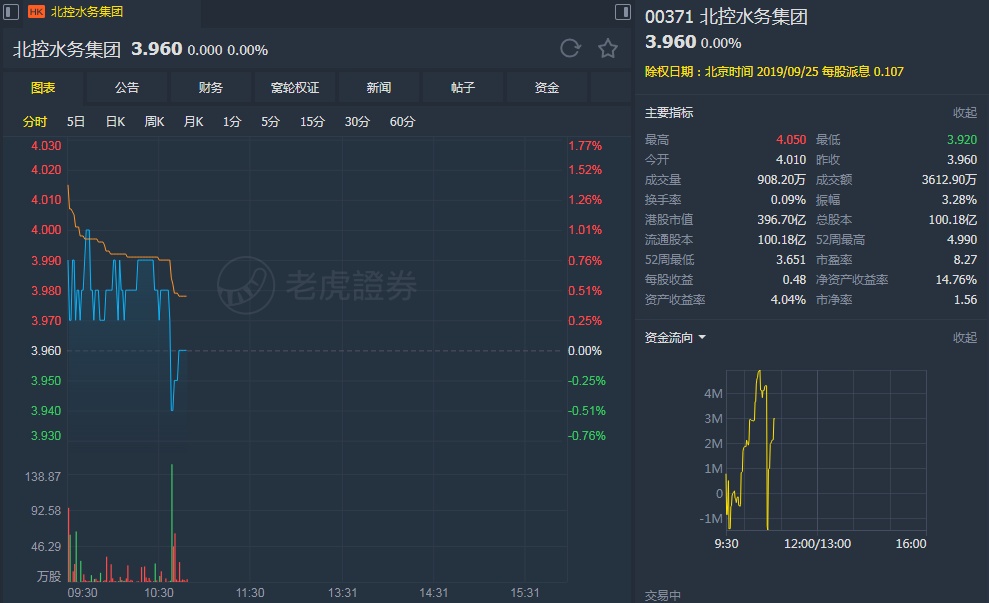Click the 成交量 value 908.20万
Viewport: 989px width, 603px height.
[x=781, y=180]
